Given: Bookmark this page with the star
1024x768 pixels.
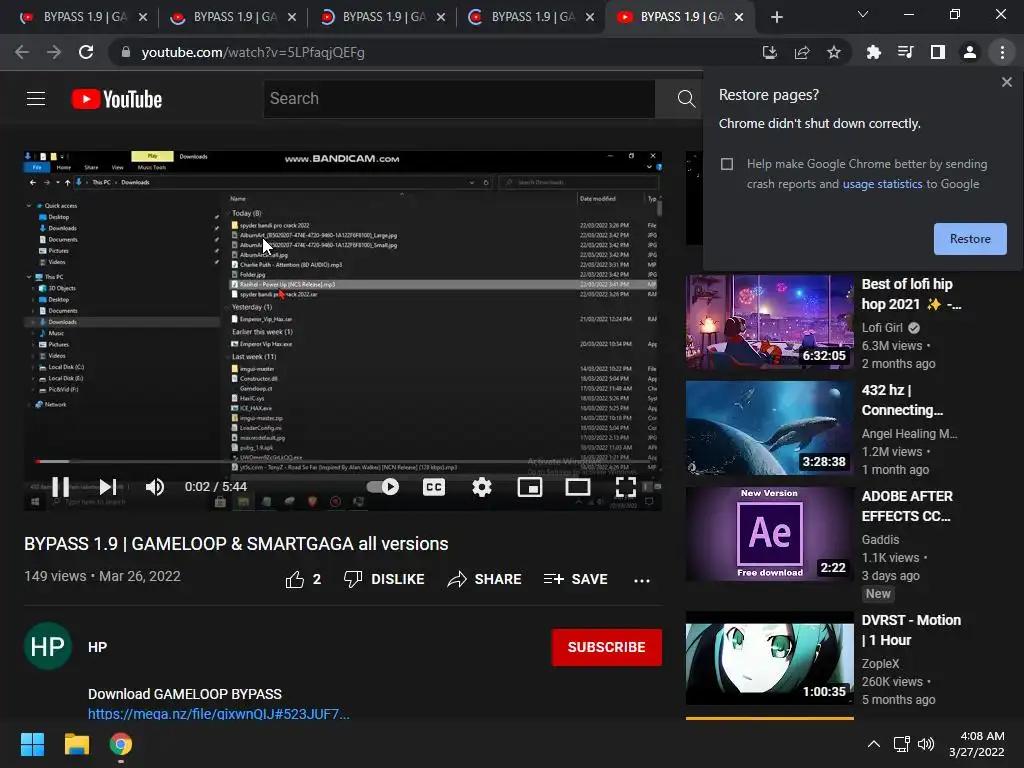Looking at the screenshot, I should pyautogui.click(x=834, y=52).
